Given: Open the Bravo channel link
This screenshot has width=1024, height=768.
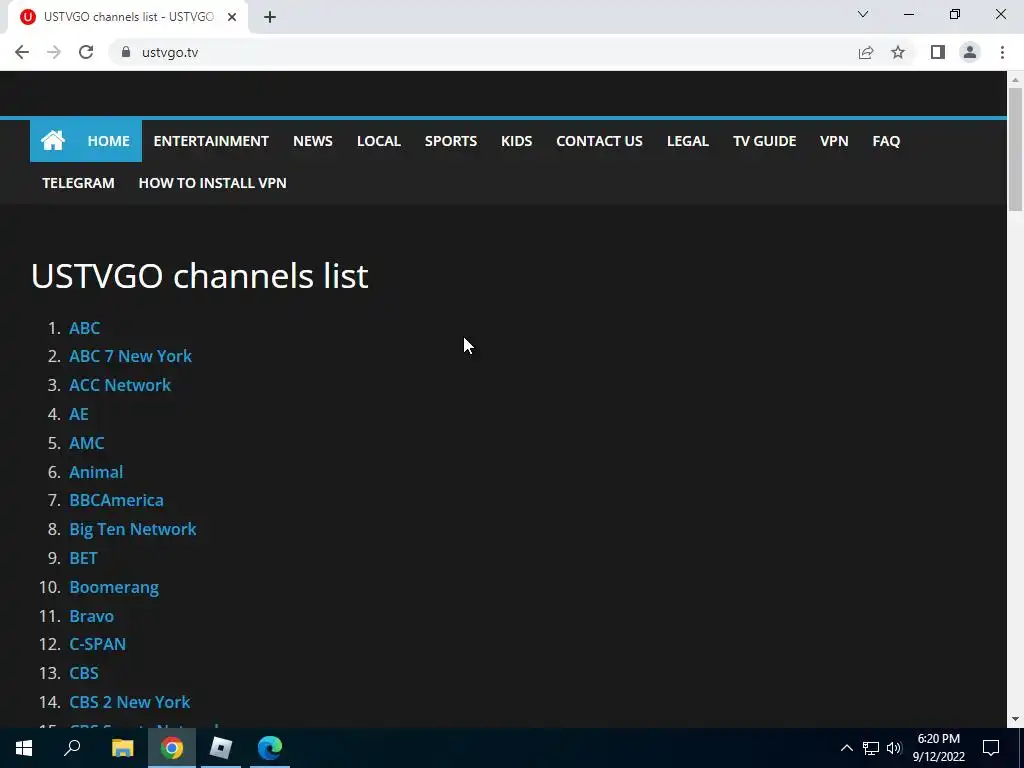Looking at the screenshot, I should coord(91,616).
